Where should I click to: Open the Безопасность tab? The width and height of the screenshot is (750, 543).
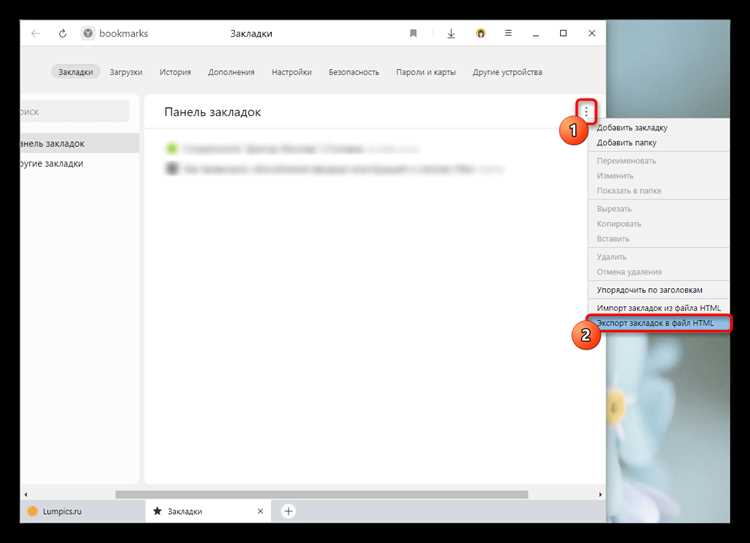click(x=353, y=72)
